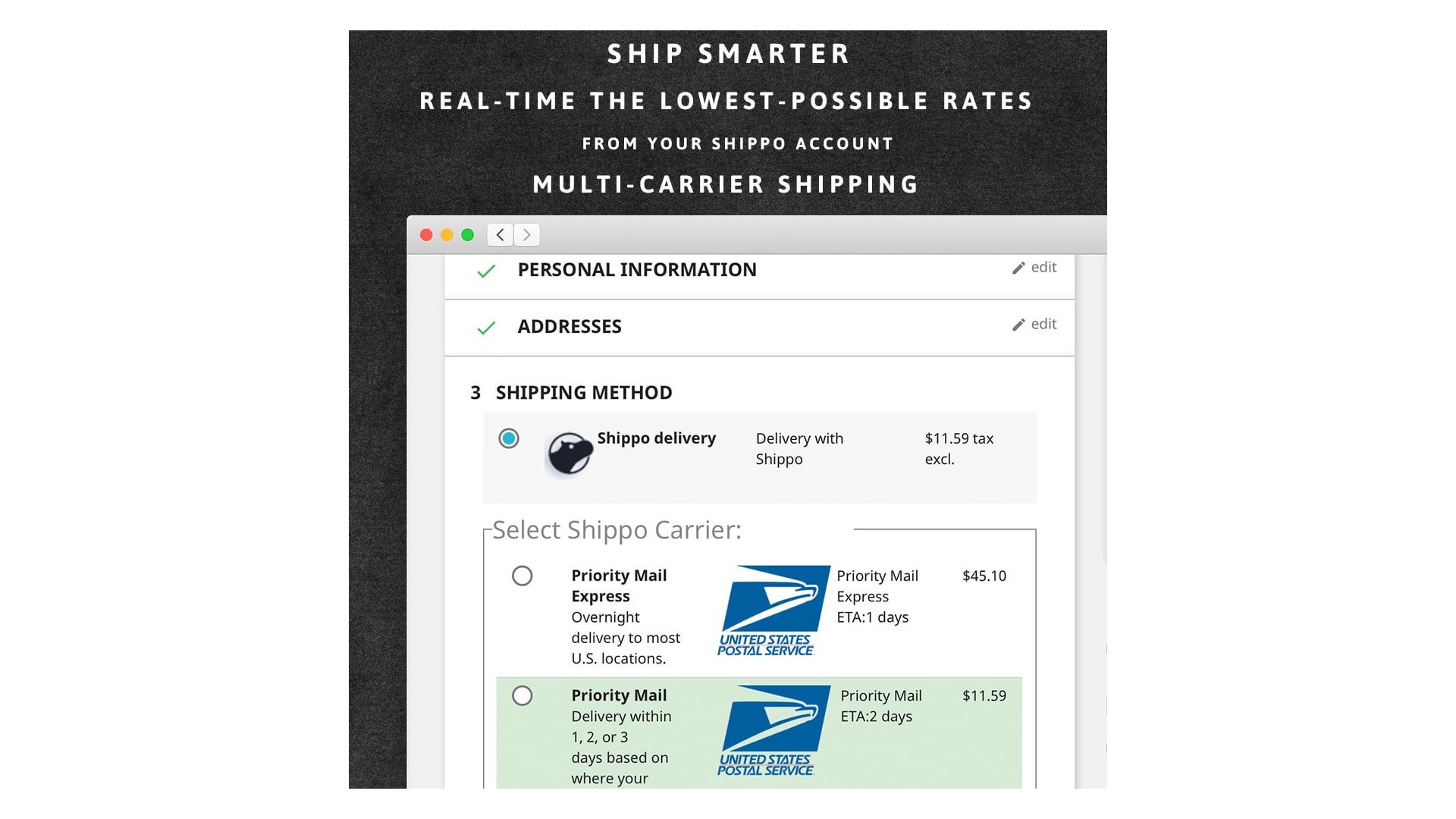Click the USPS logo for Priority Mail Express

pyautogui.click(x=773, y=610)
